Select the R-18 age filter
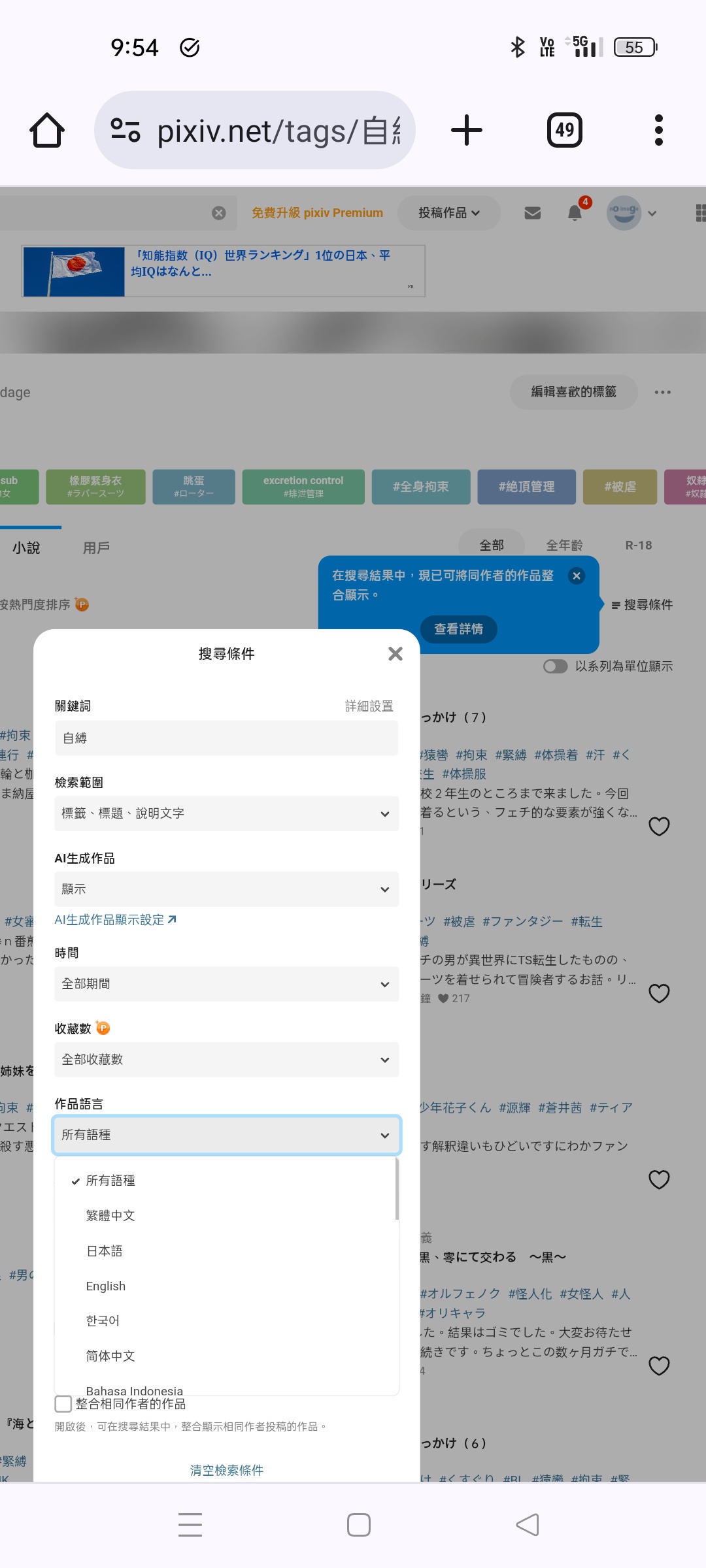Image resolution: width=706 pixels, height=1568 pixels. coord(639,545)
